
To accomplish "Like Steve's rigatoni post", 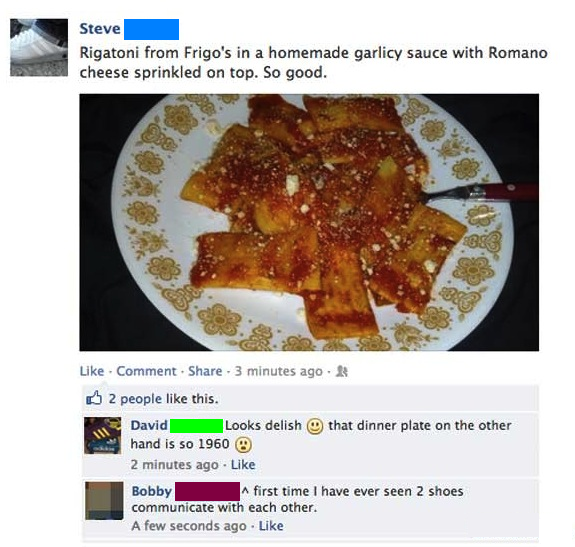I will (x=92, y=371).
